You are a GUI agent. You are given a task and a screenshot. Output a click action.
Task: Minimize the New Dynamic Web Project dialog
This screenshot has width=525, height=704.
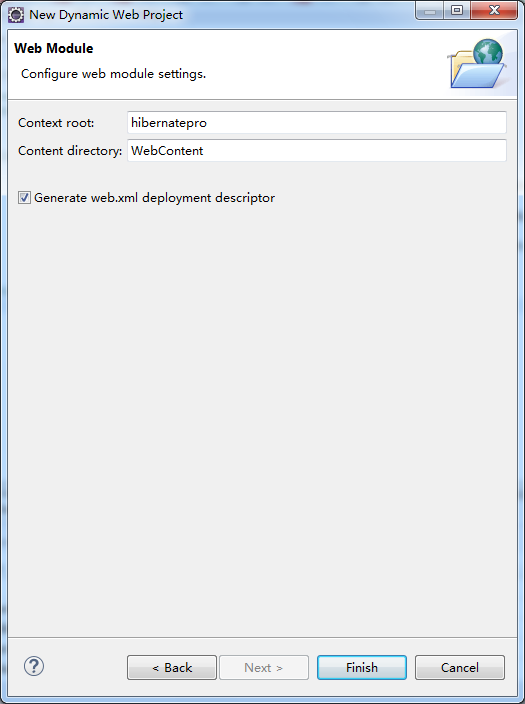point(429,11)
